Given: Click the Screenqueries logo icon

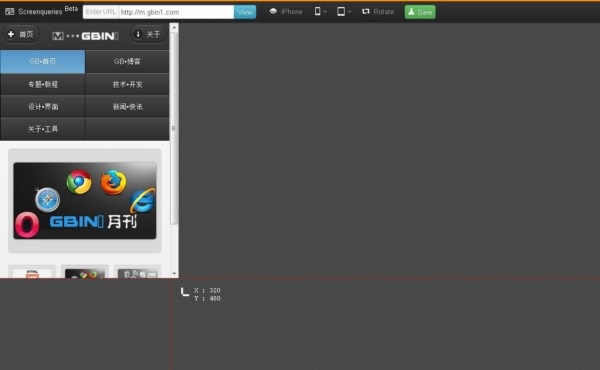Looking at the screenshot, I should (x=10, y=11).
